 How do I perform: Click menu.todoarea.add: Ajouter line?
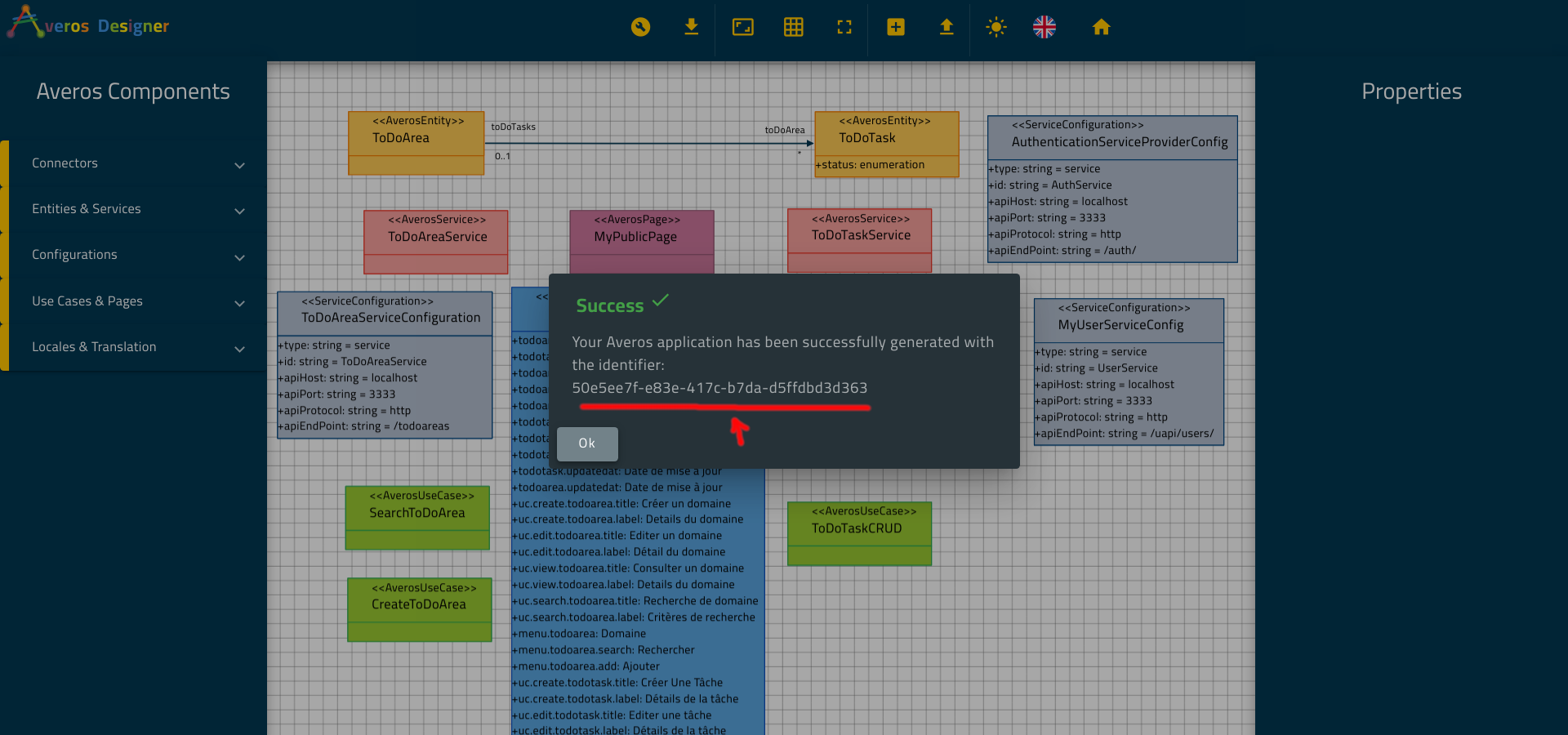586,666
